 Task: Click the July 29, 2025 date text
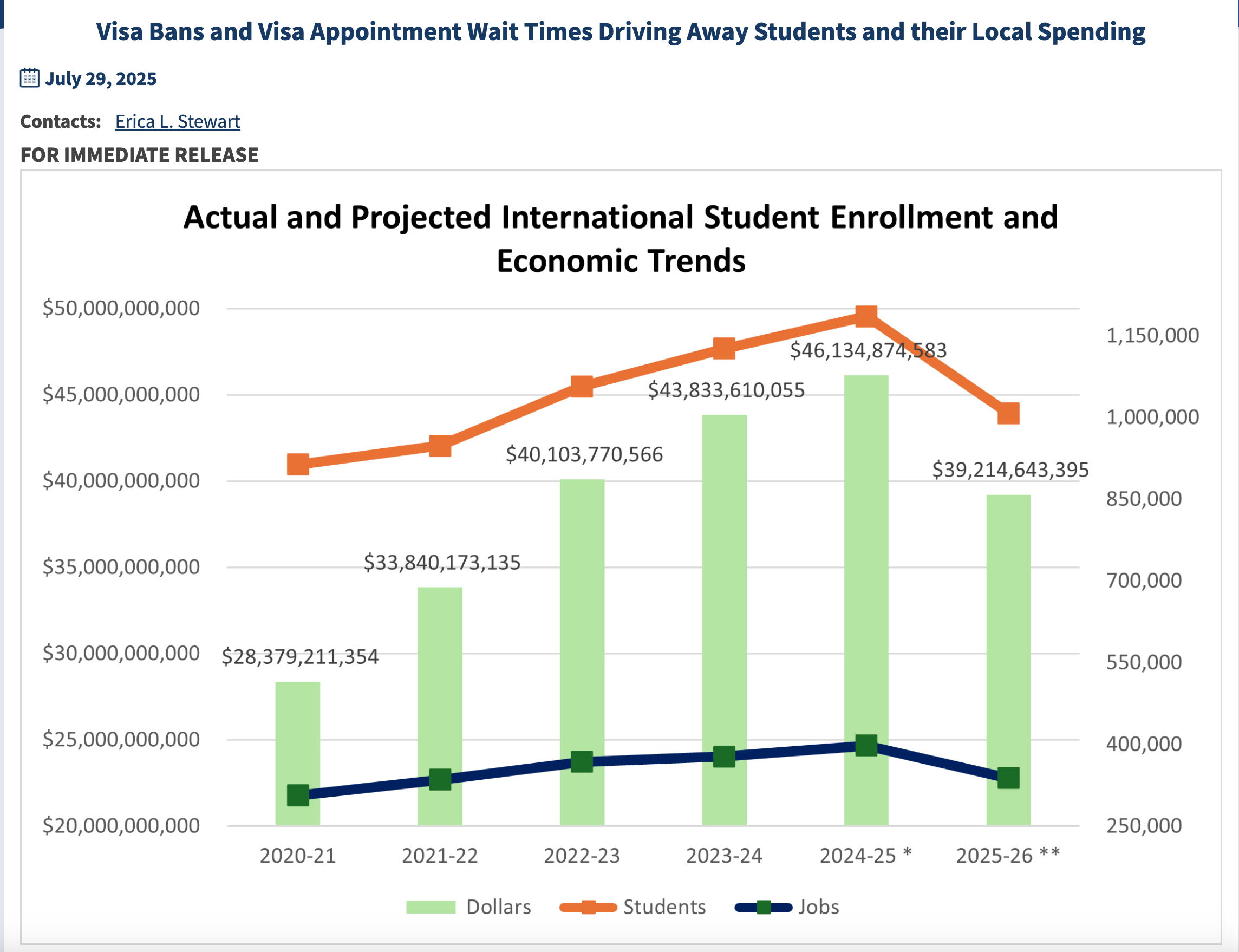click(100, 78)
